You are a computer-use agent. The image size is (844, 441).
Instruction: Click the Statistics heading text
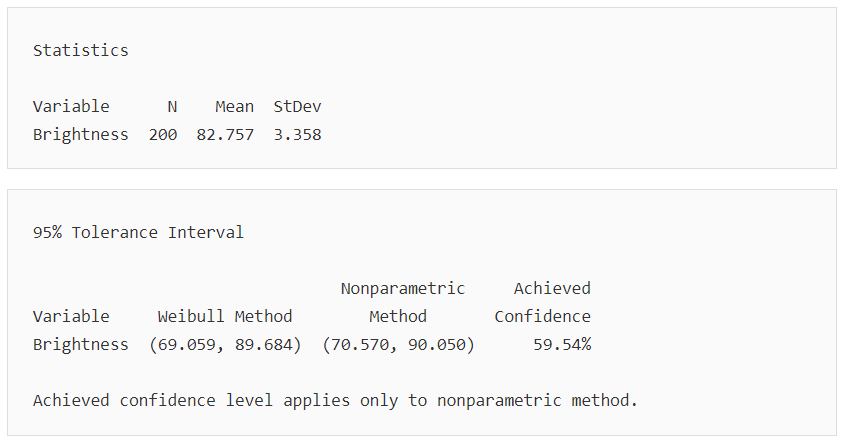[81, 51]
